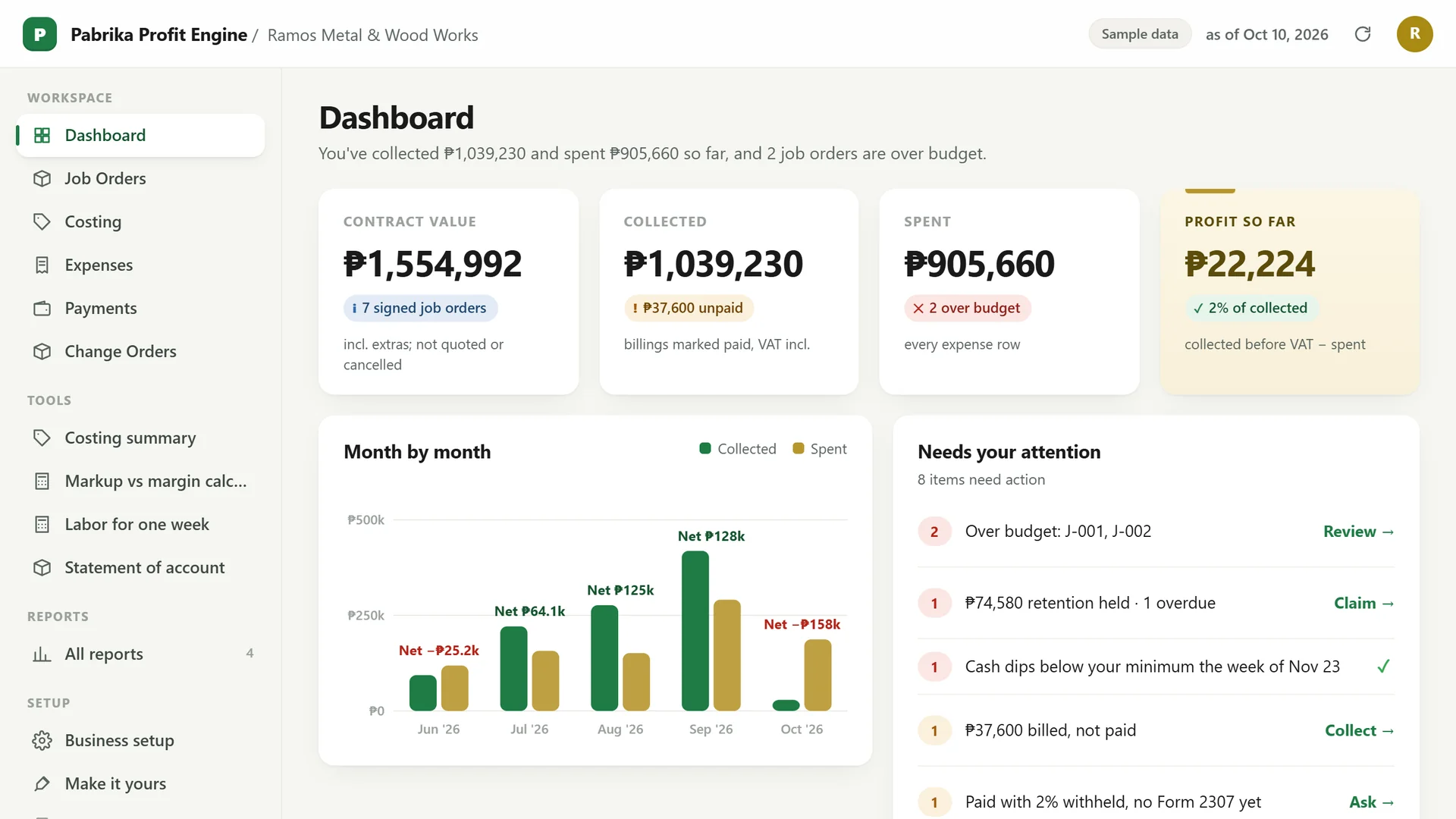Click Collect for billed, not paid
The image size is (1456, 819).
point(1359,730)
